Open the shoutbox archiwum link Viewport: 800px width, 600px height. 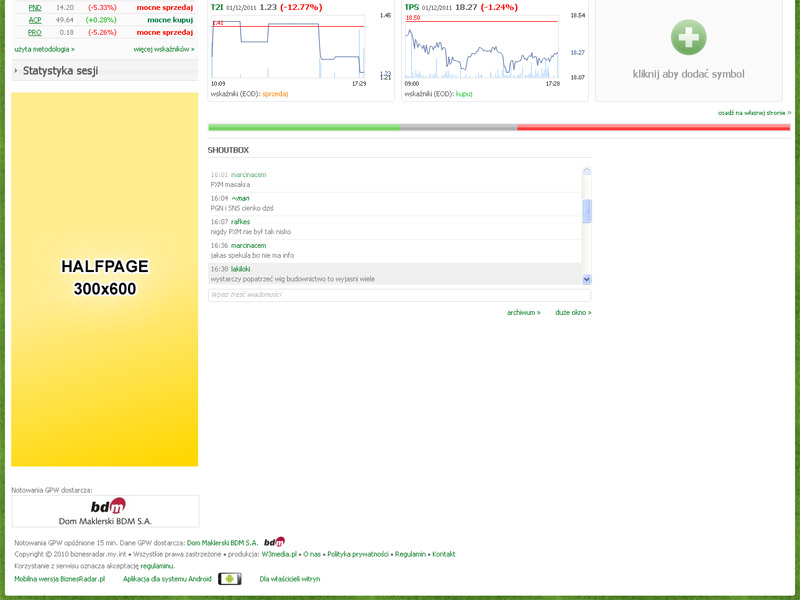point(523,312)
